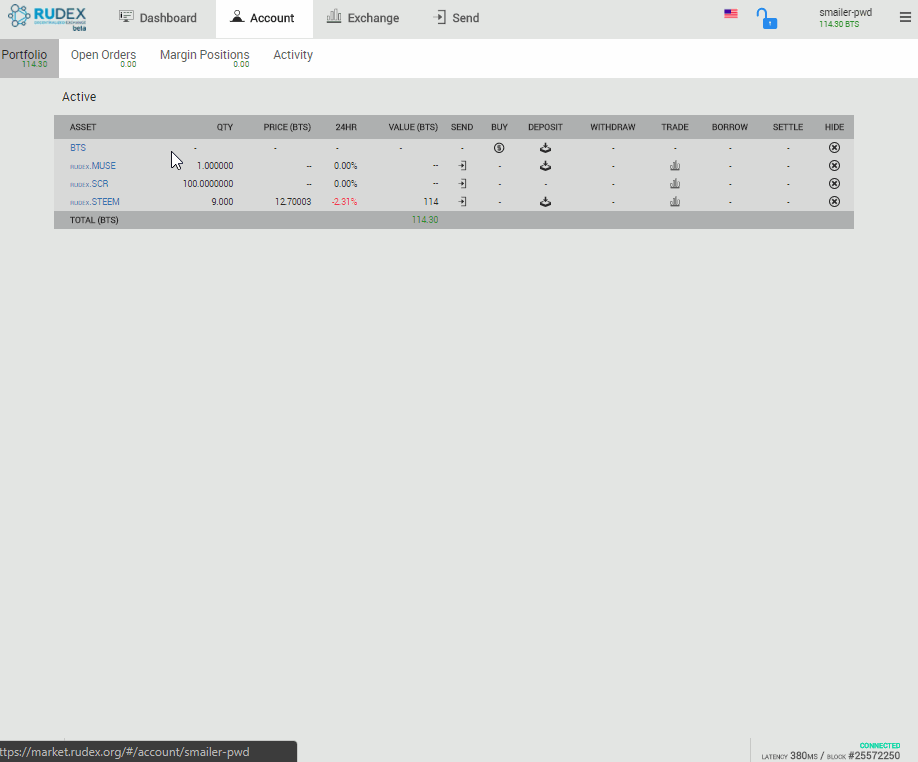The height and width of the screenshot is (762, 918).
Task: Click the PRICE (BTS) column header
Action: click(x=287, y=128)
